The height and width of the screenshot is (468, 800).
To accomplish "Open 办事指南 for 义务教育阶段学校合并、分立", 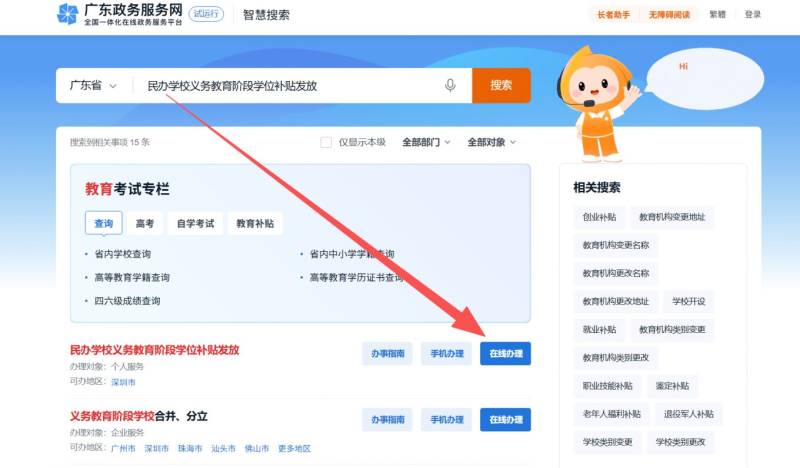I will click(387, 419).
